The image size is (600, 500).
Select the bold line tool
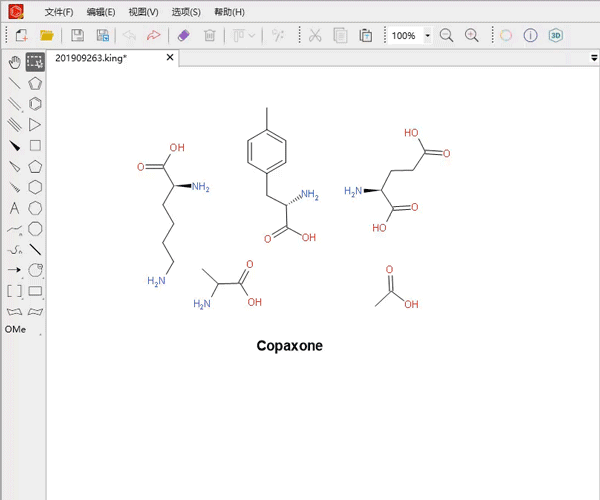(35, 250)
